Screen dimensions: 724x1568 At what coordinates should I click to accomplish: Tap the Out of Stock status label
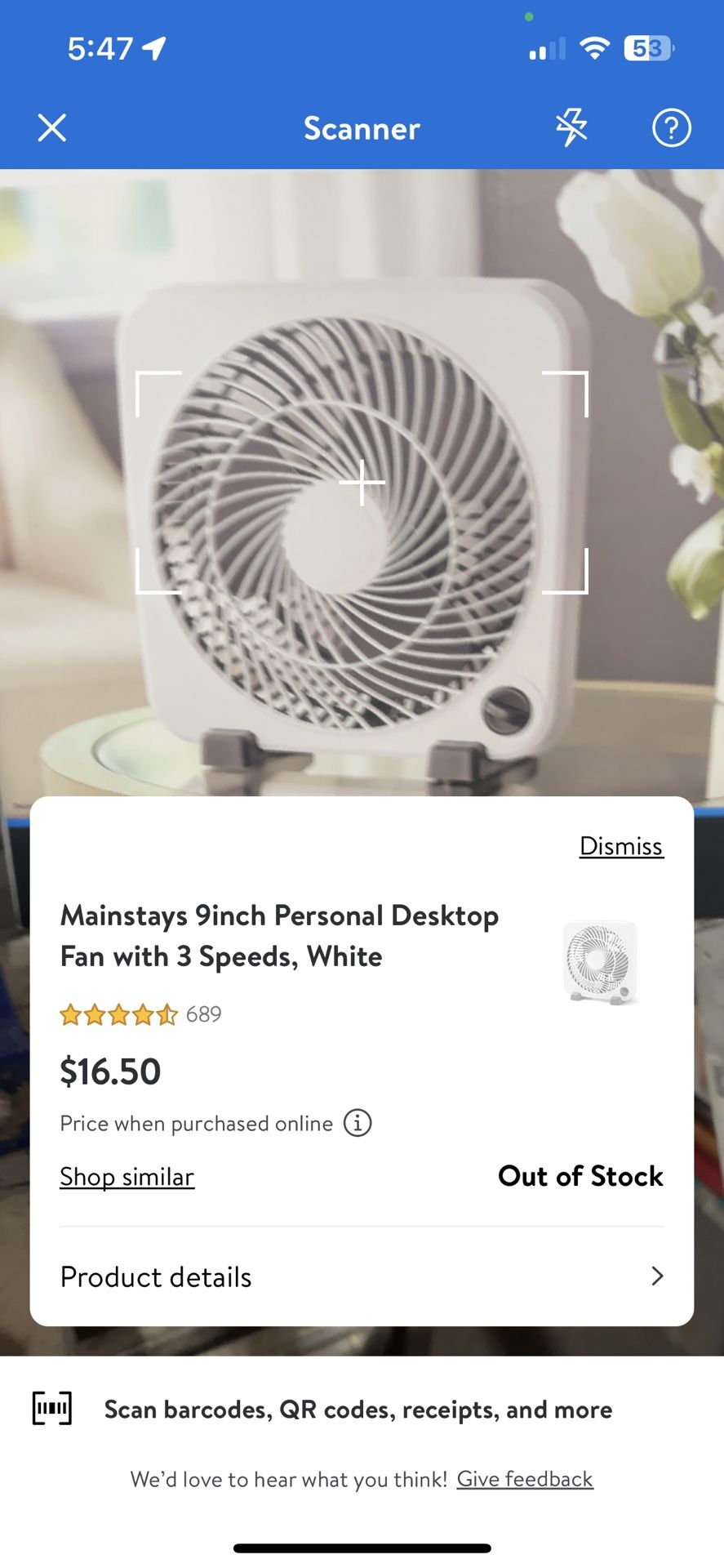pos(580,1176)
